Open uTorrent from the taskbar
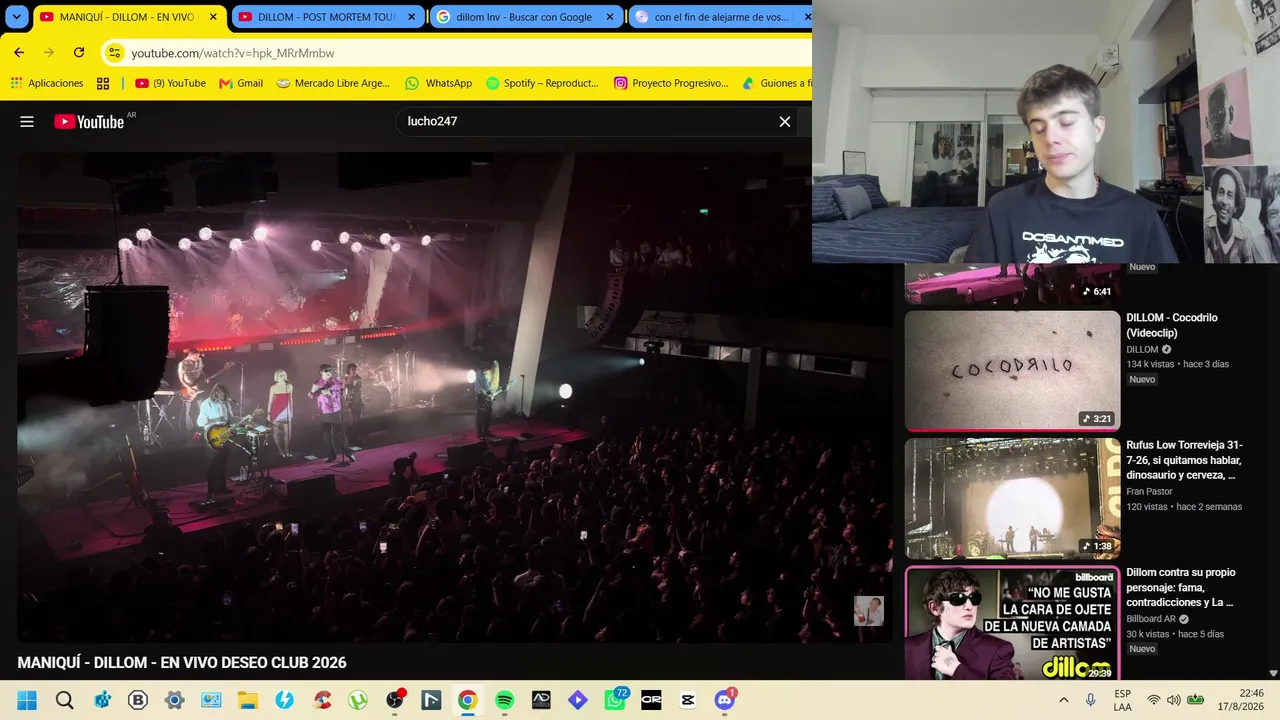Image resolution: width=1280 pixels, height=720 pixels. [358, 700]
